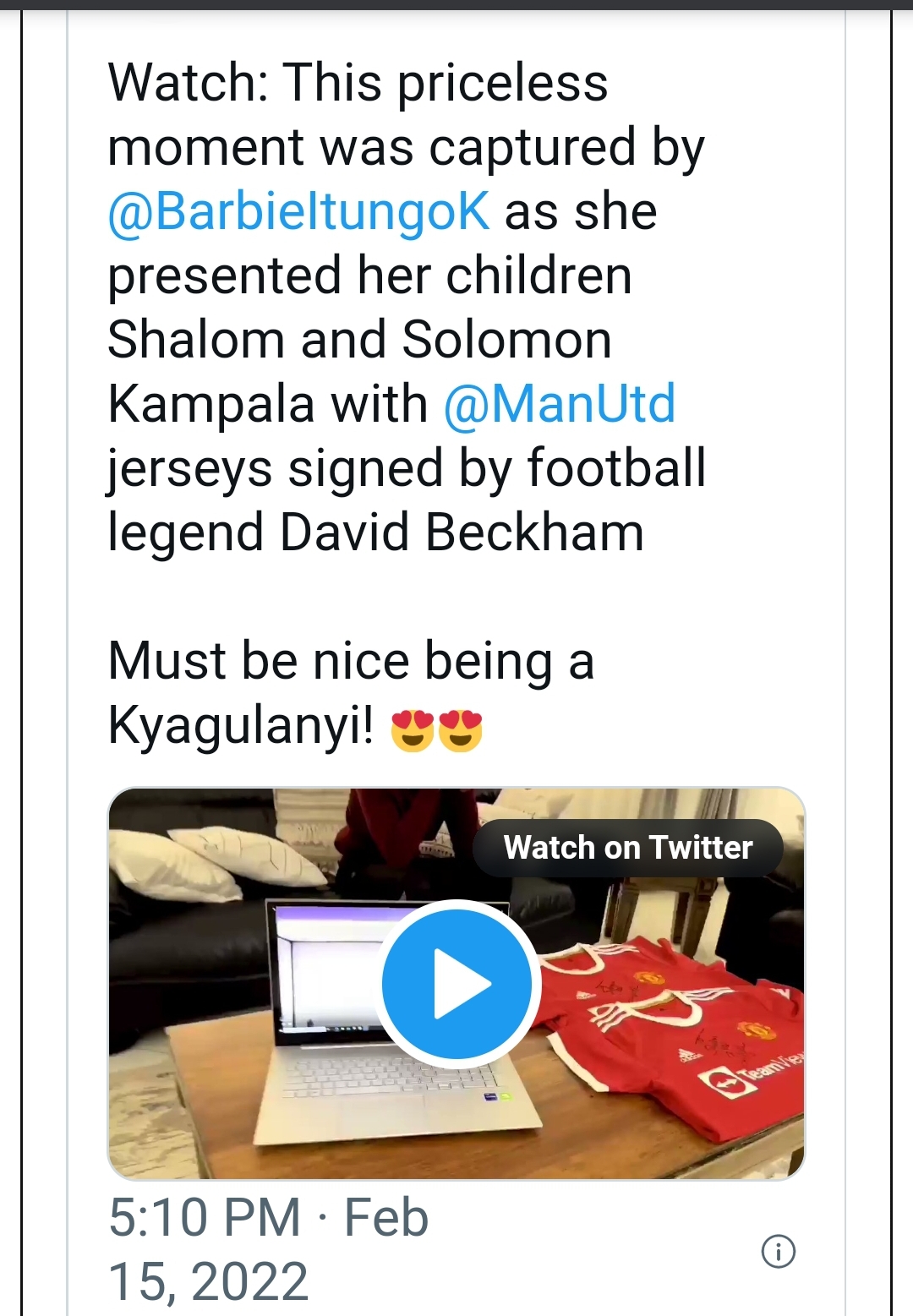Click the "moment was captured by" line
The image size is (913, 1316).
tap(406, 147)
